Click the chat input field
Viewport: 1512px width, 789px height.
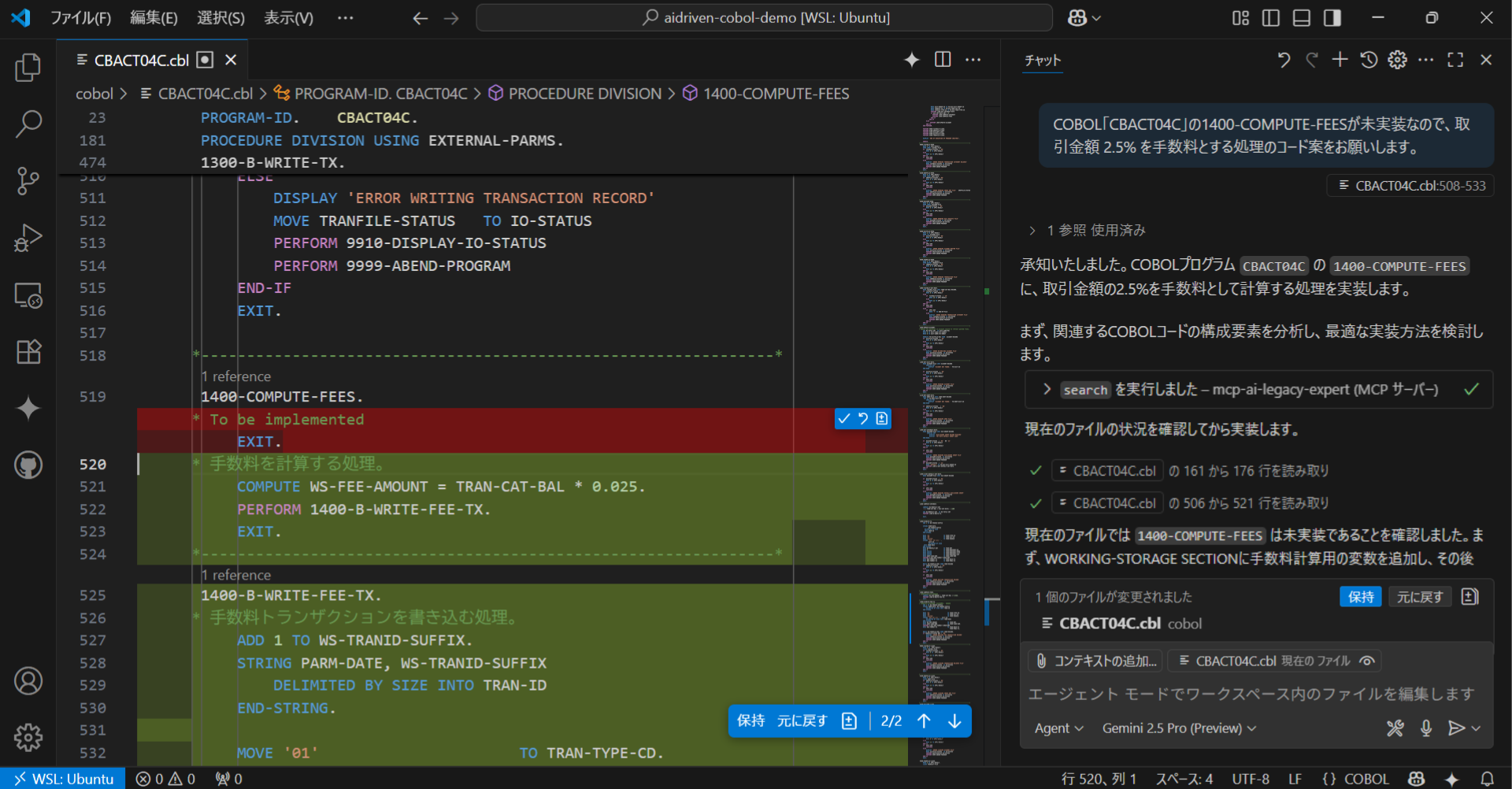tap(1252, 695)
